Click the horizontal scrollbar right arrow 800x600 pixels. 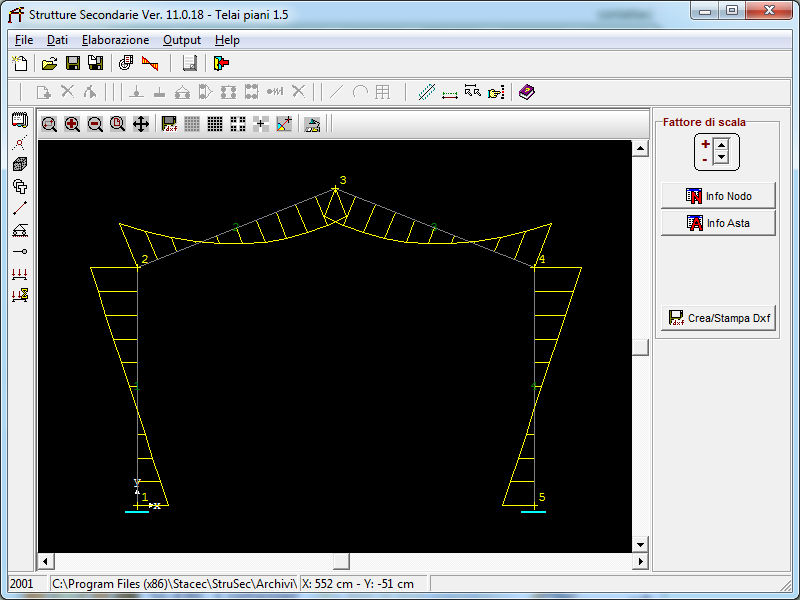pyautogui.click(x=640, y=562)
